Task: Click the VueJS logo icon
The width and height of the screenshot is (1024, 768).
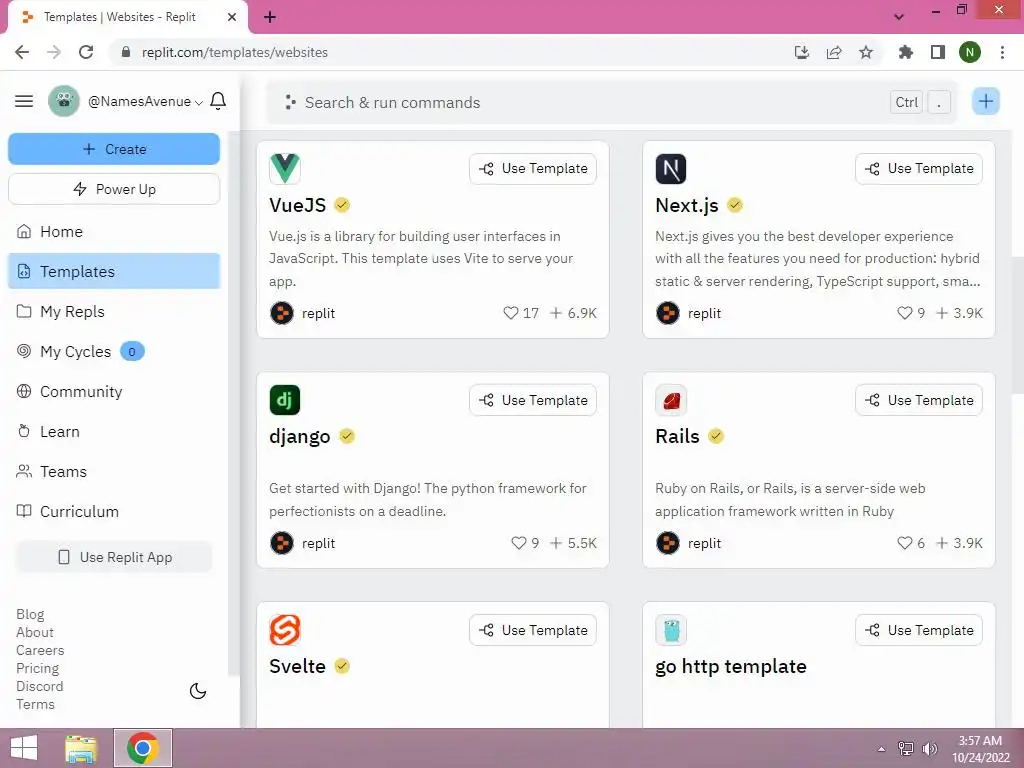Action: 285,168
